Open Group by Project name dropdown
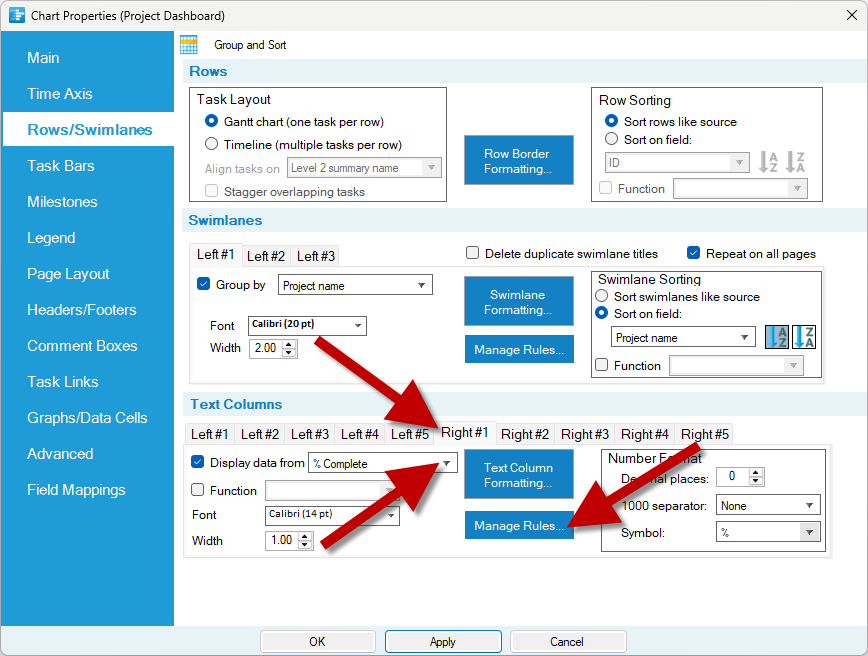Screen dimensions: 868x656 pyautogui.click(x=355, y=285)
